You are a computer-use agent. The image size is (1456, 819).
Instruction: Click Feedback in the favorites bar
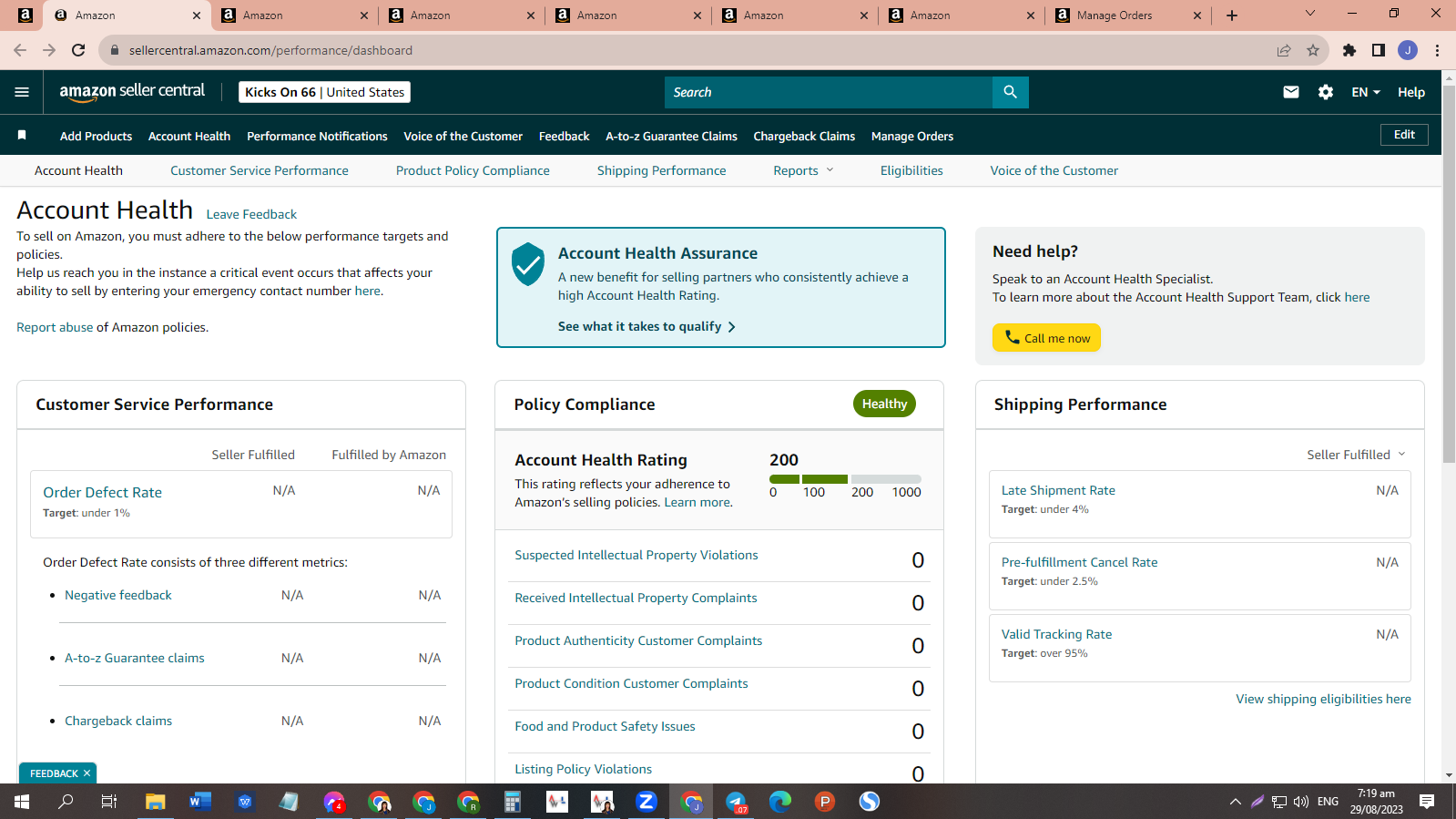pos(565,136)
